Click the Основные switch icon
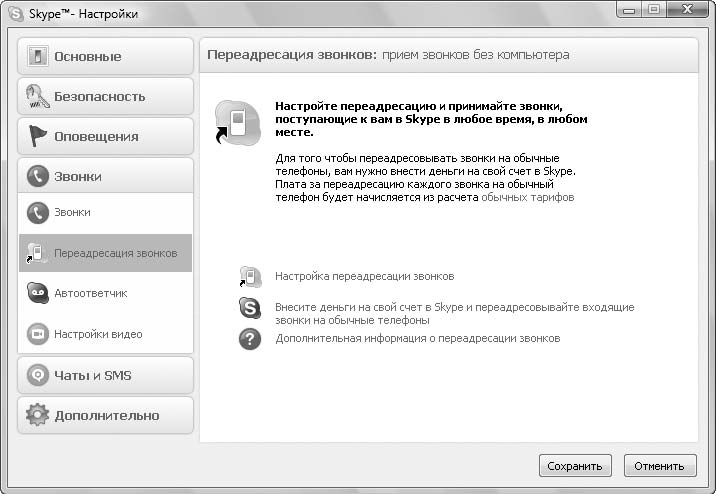The height and width of the screenshot is (494, 716). [37, 56]
